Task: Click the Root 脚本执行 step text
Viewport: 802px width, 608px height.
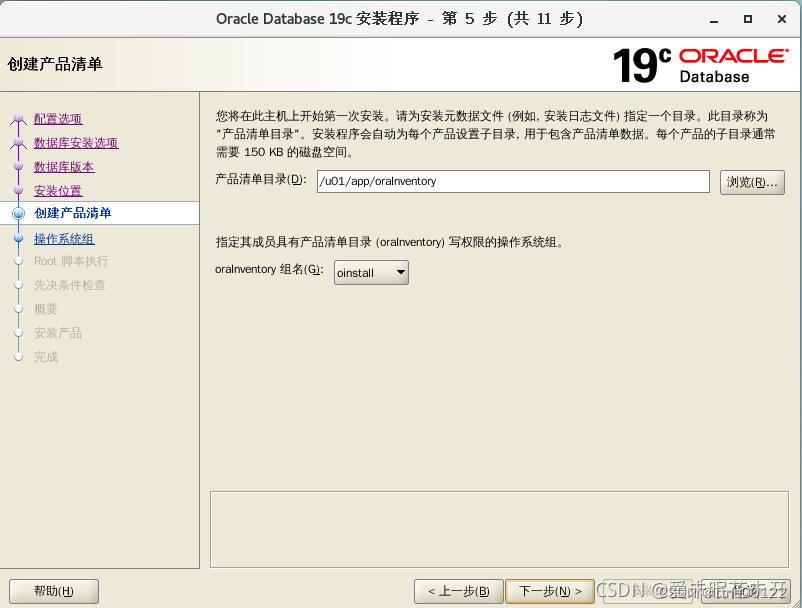Action: pyautogui.click(x=71, y=261)
